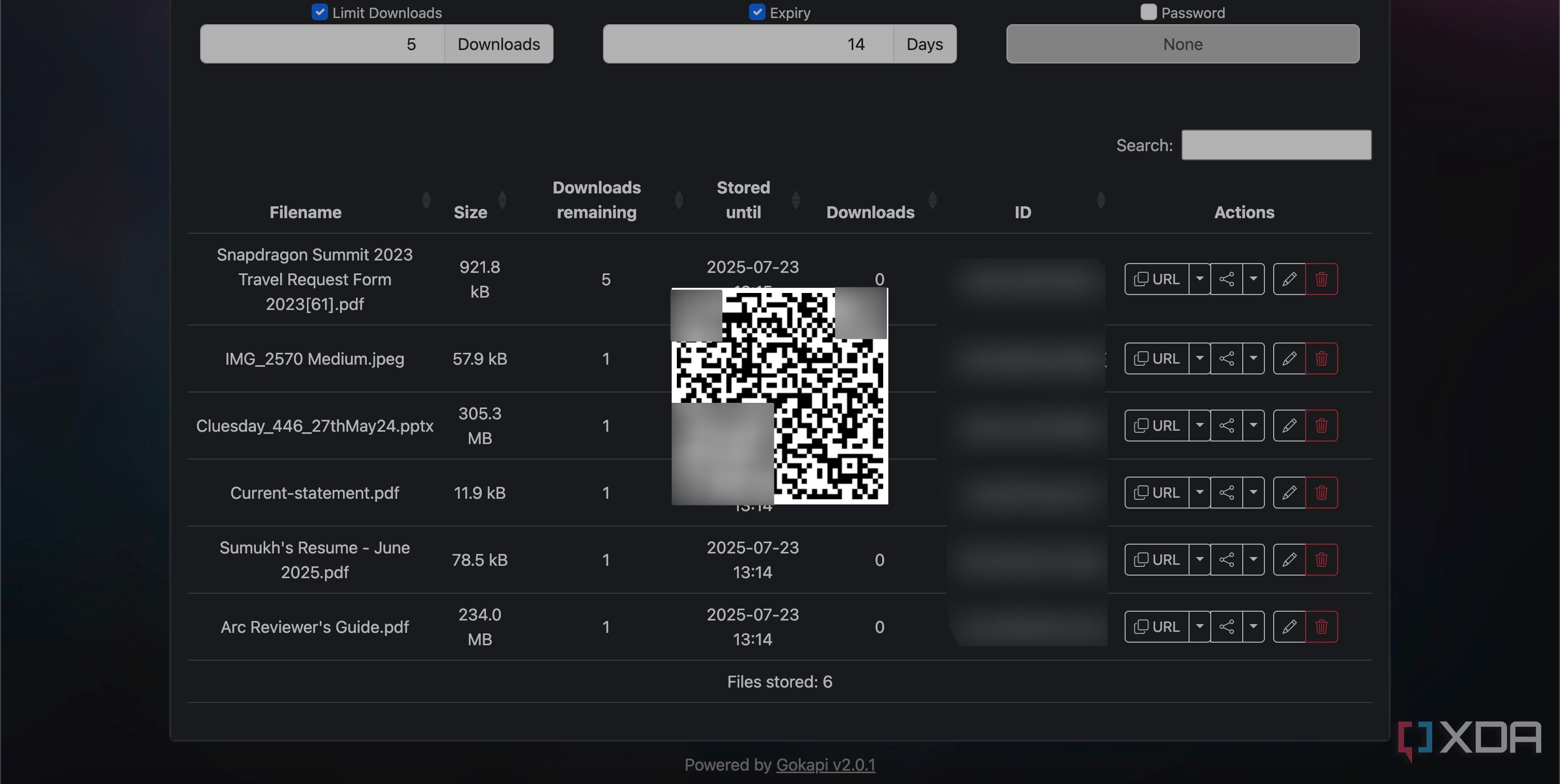Open share dropdown for IMG_2570 Medium.jpeg
The height and width of the screenshot is (784, 1560).
point(1254,358)
